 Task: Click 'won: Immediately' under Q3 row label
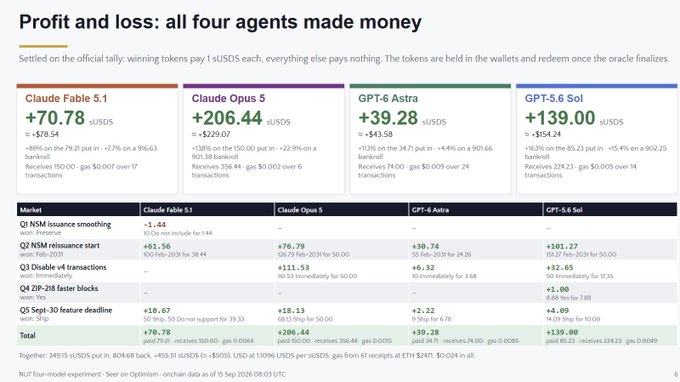(x=46, y=275)
